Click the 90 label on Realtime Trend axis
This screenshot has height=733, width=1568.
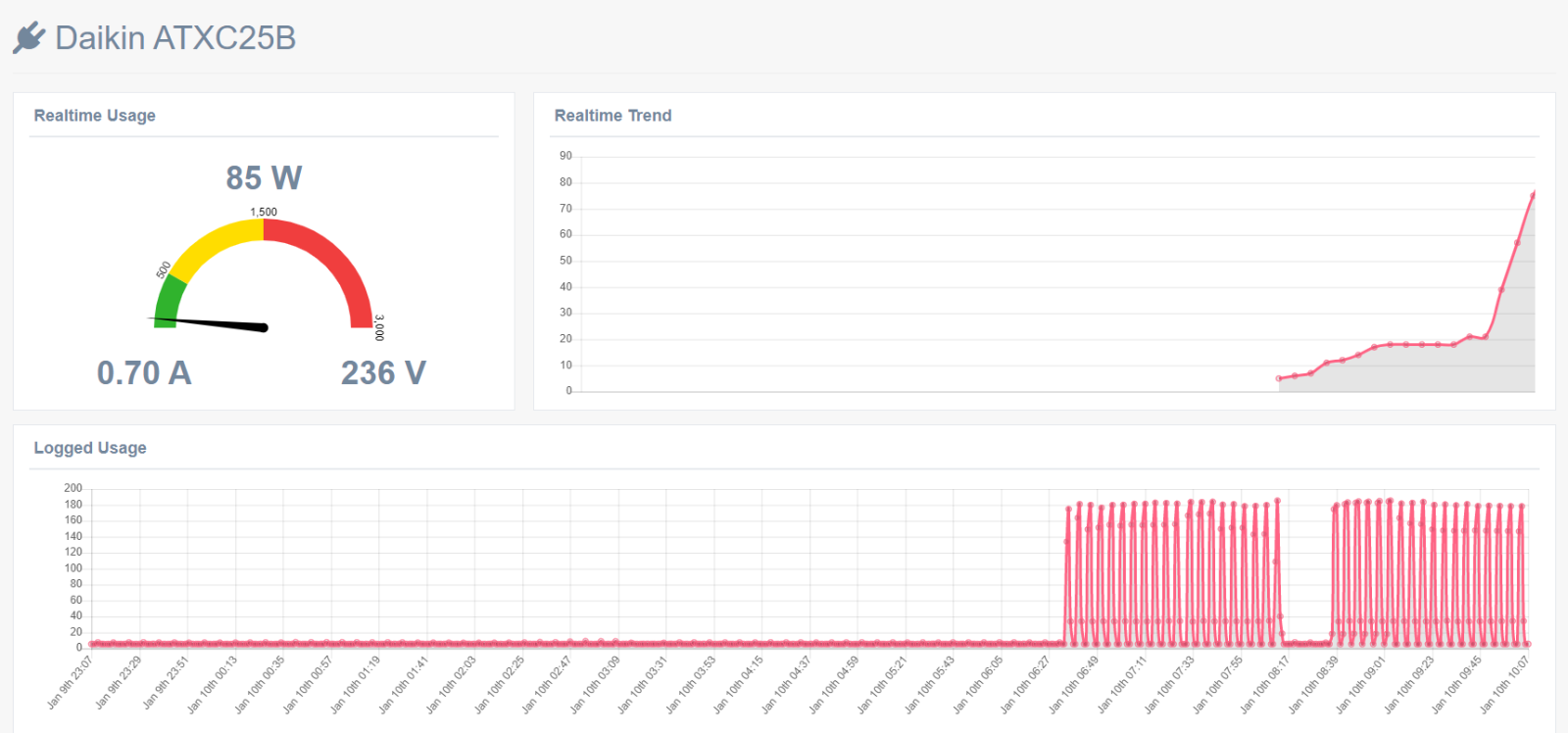click(565, 156)
